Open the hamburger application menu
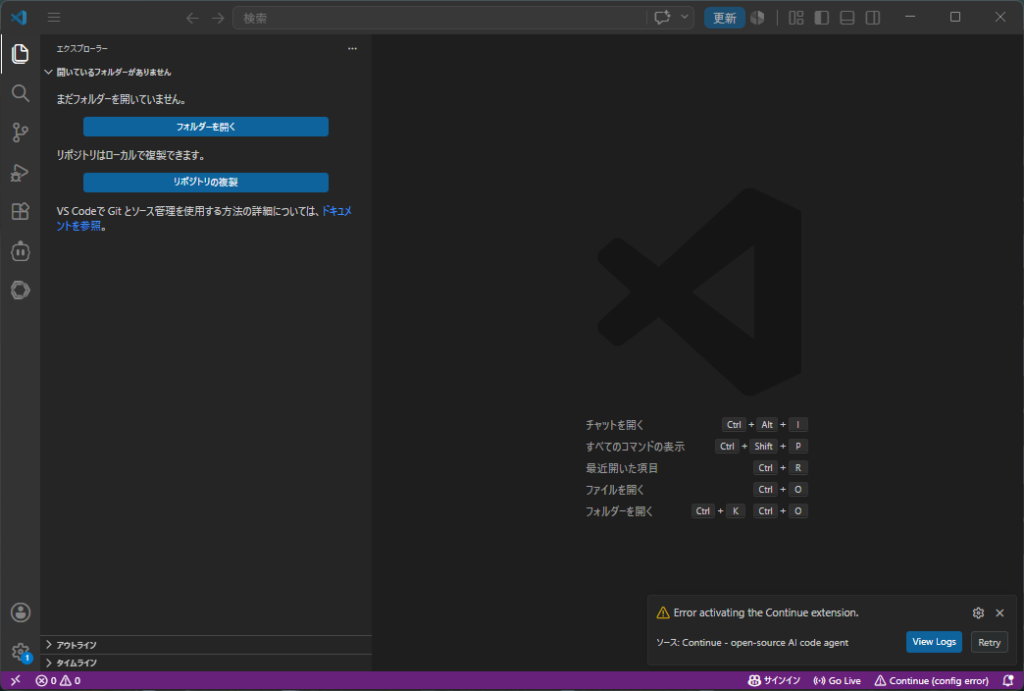This screenshot has width=1024, height=691. (x=54, y=18)
